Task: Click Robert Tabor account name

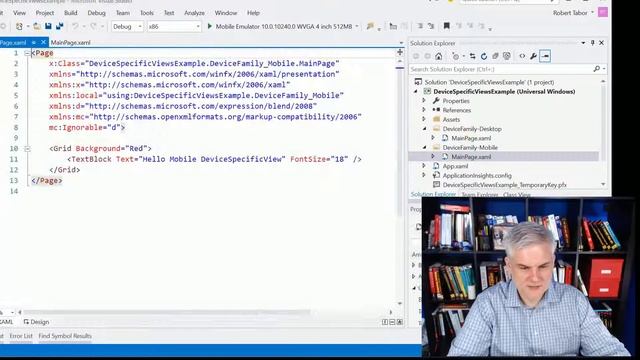Action: 570,13
